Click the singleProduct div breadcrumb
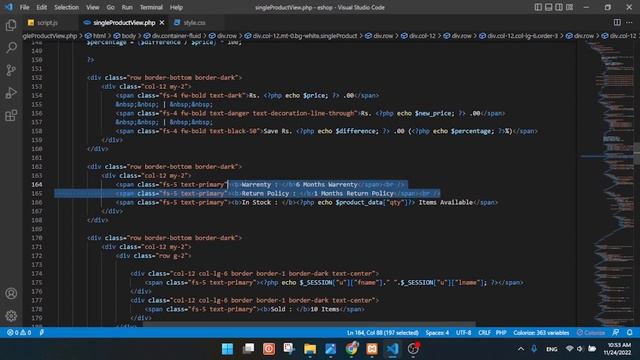The height and width of the screenshot is (360, 640). pyautogui.click(x=301, y=36)
